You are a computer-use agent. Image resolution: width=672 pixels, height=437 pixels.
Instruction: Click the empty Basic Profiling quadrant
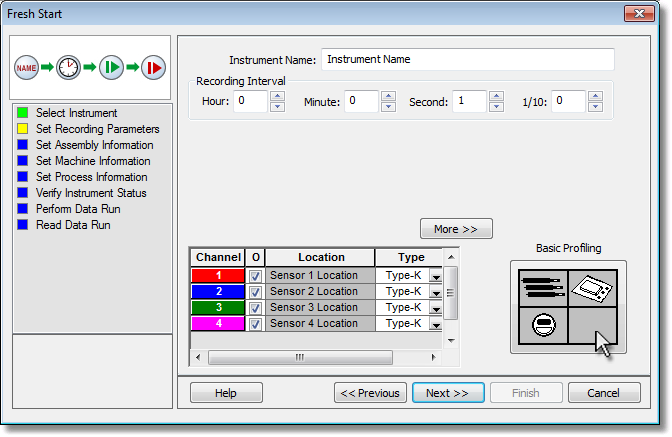593,325
